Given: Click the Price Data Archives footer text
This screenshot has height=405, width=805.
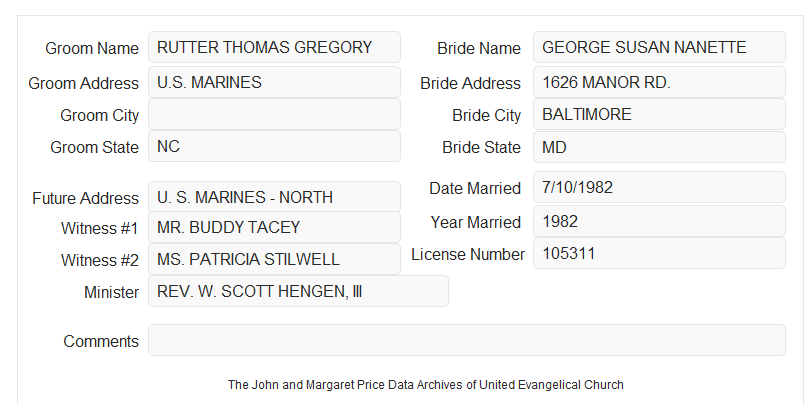Looking at the screenshot, I should pyautogui.click(x=426, y=384).
